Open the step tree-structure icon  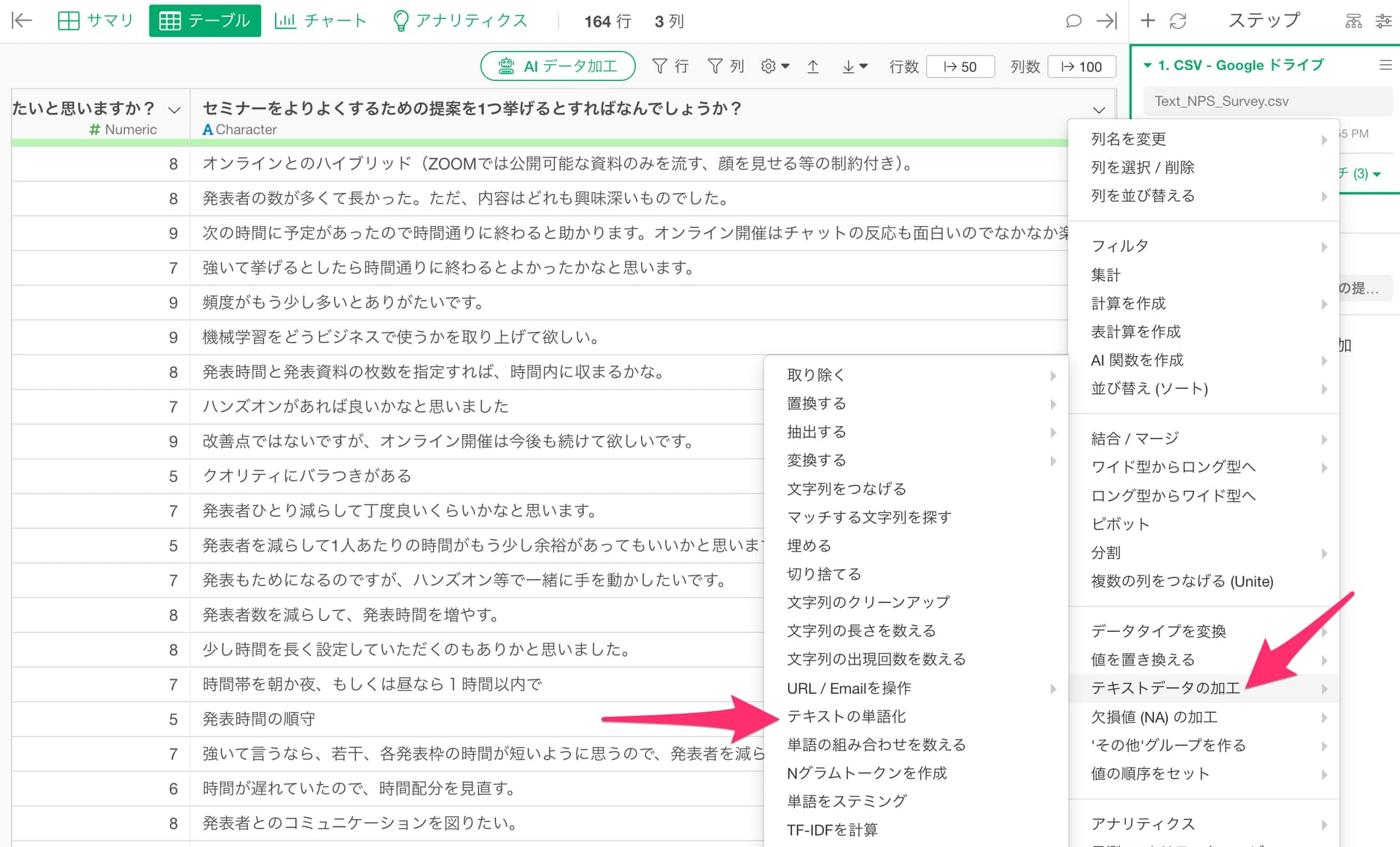click(1353, 21)
